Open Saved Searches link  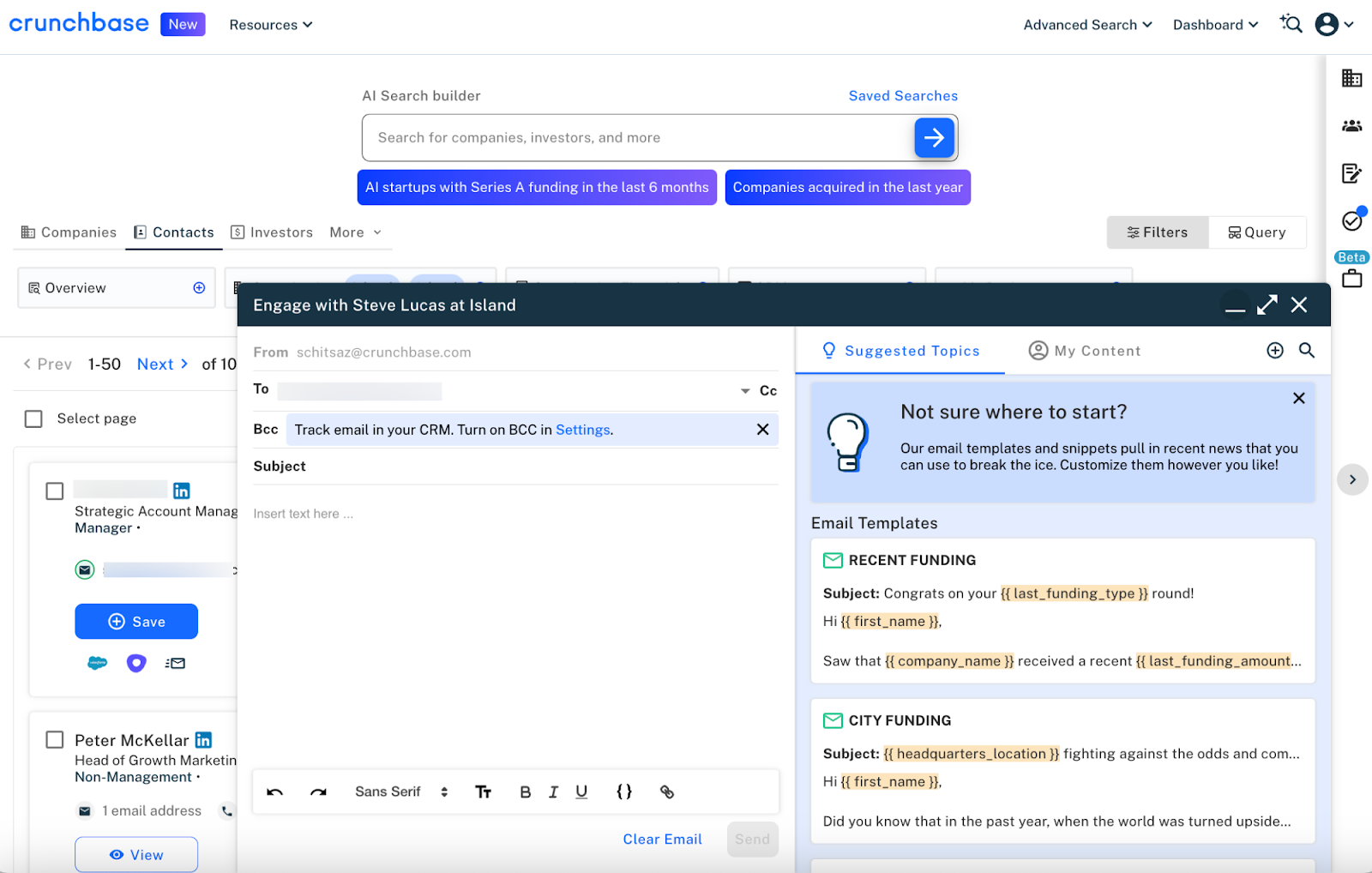[x=903, y=96]
